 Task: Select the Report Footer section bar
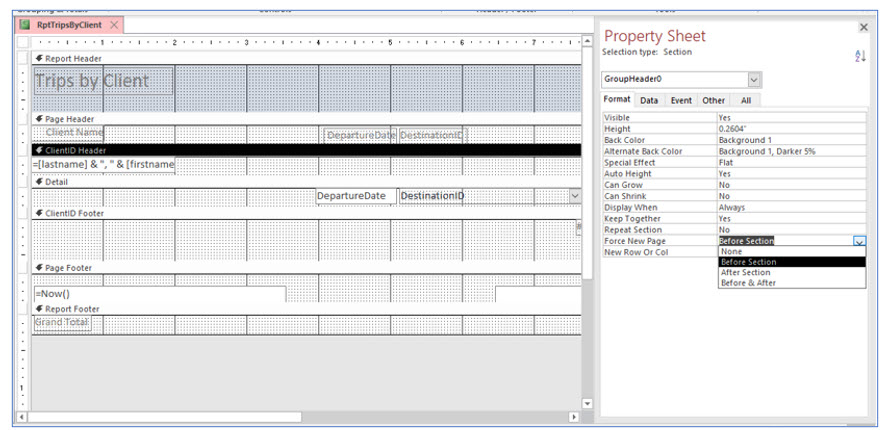click(x=307, y=309)
